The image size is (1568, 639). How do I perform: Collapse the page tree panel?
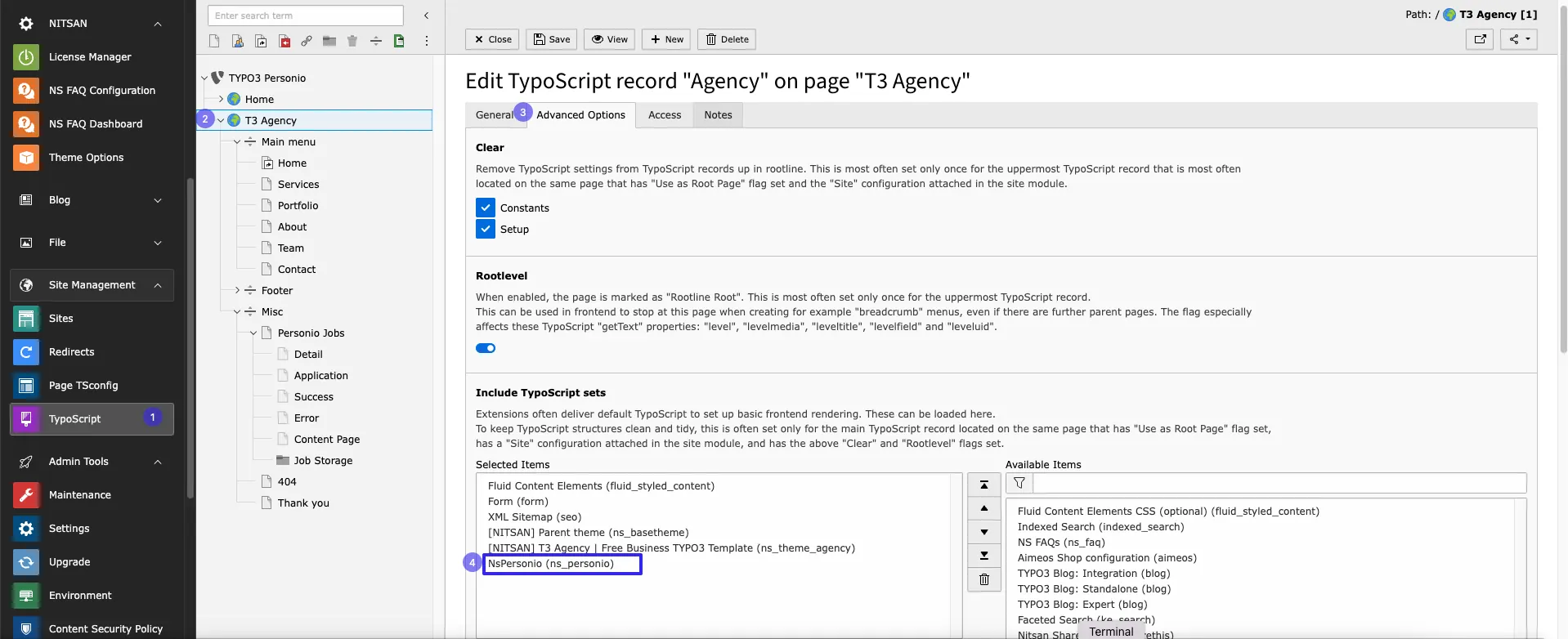(x=426, y=16)
